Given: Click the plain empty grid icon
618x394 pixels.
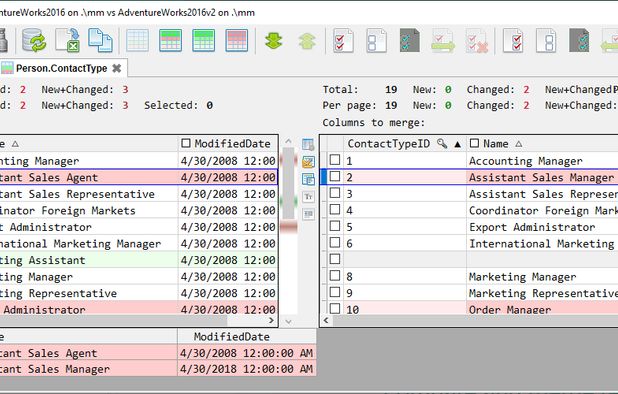Looking at the screenshot, I should tap(138, 41).
